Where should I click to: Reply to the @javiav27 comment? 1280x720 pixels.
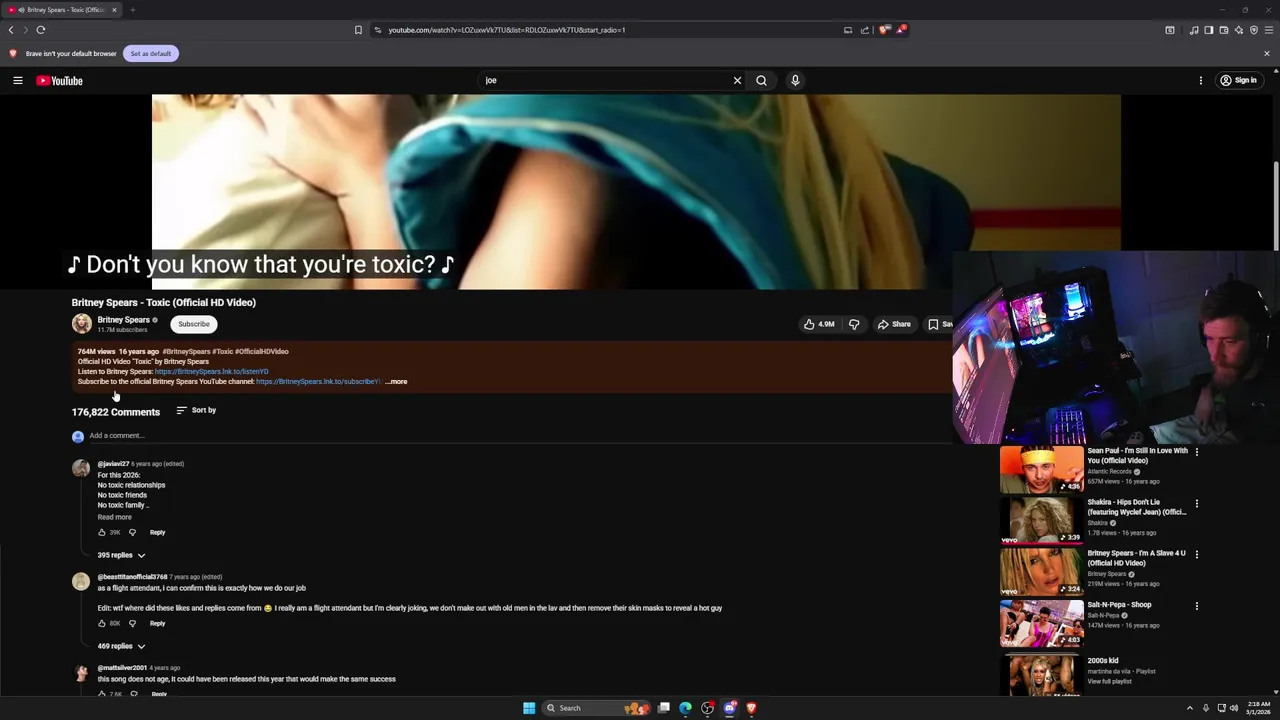click(x=157, y=532)
